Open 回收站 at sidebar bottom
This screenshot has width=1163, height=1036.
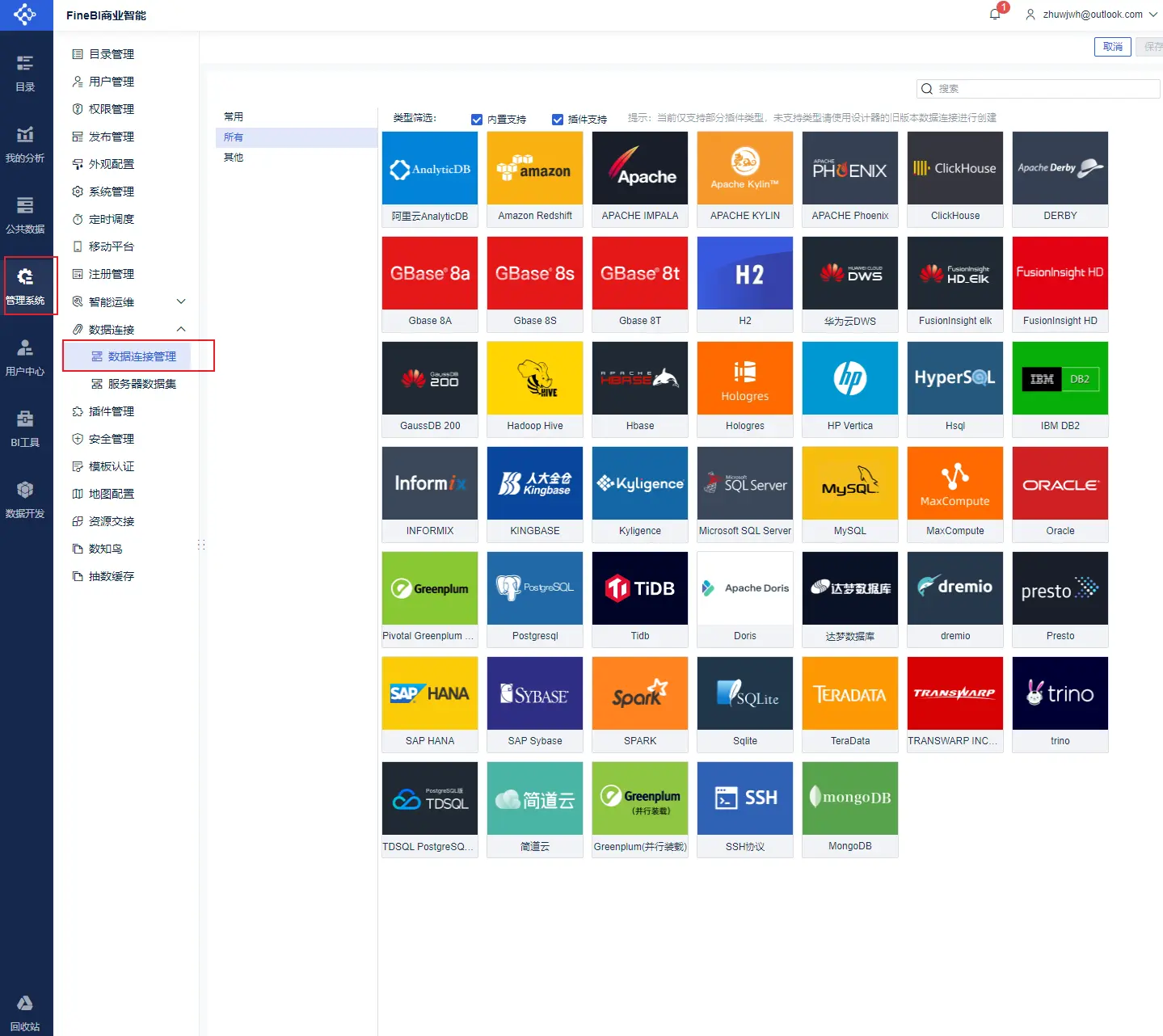25,1013
